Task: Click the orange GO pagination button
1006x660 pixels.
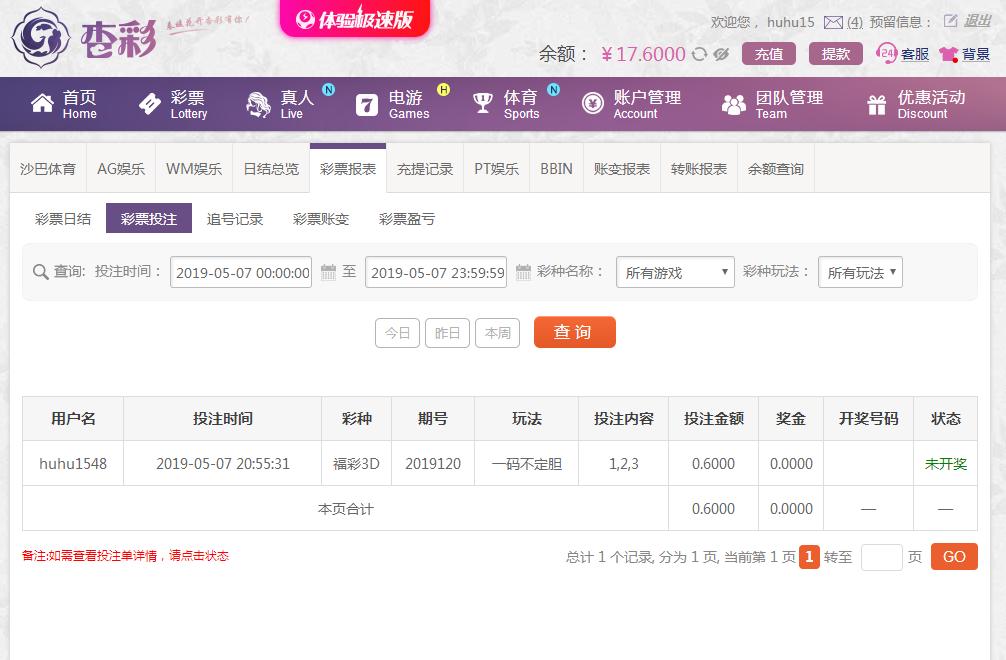Action: coord(954,557)
